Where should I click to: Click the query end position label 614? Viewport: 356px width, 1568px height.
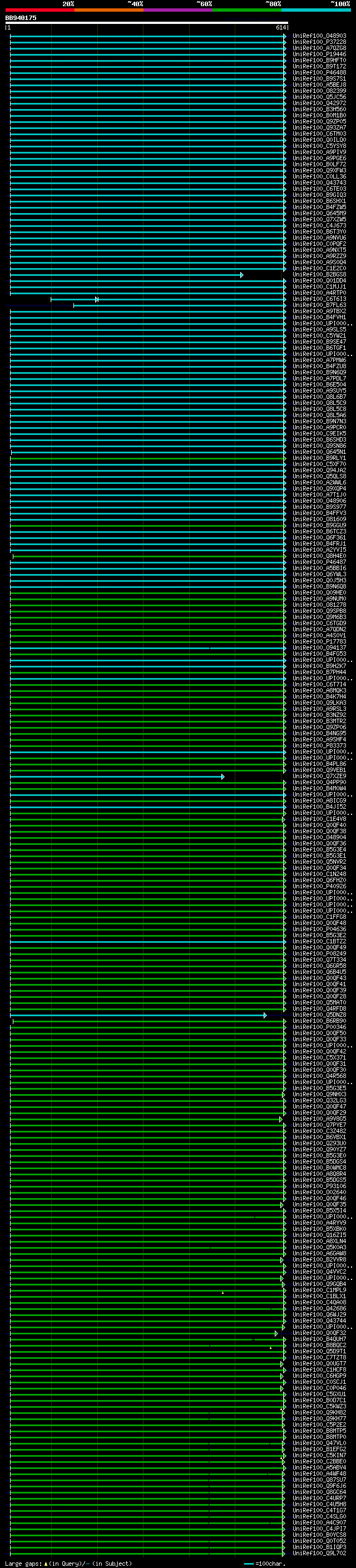coord(280,27)
